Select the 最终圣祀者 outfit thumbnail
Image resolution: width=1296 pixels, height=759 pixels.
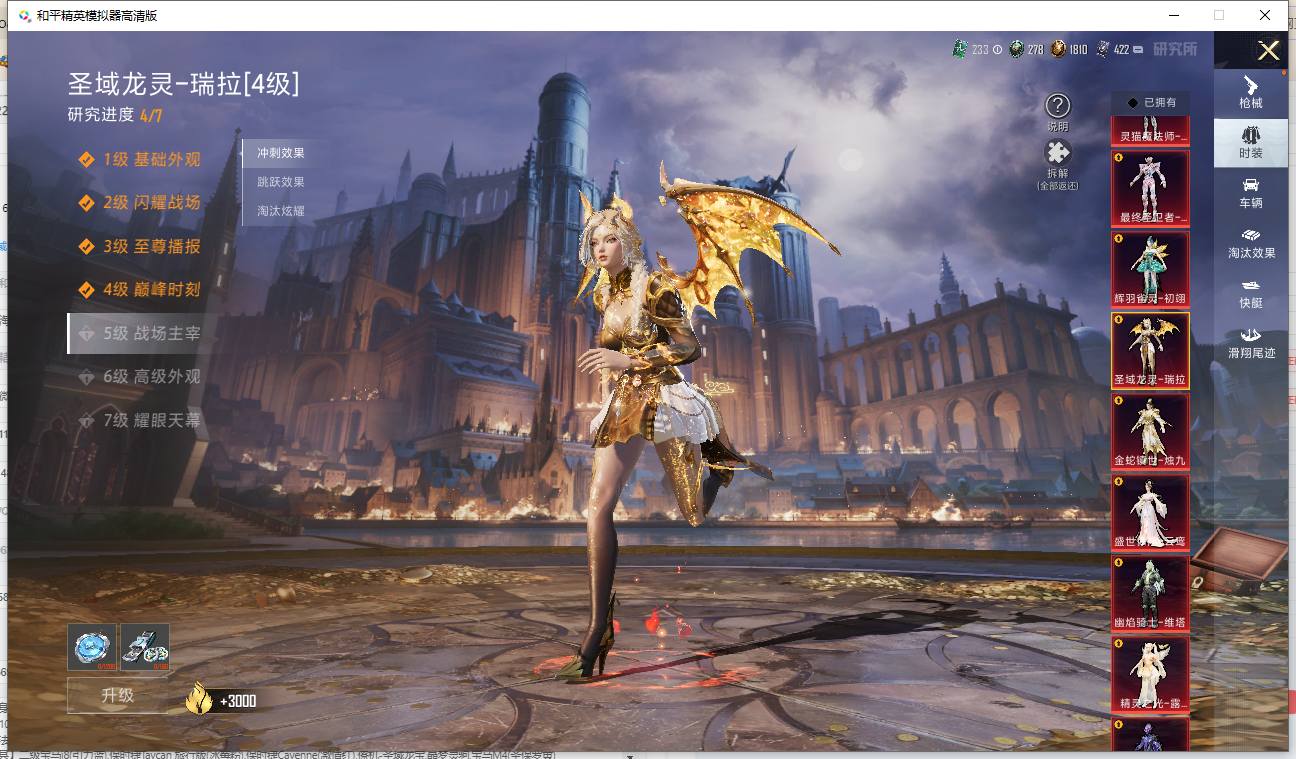point(1151,188)
